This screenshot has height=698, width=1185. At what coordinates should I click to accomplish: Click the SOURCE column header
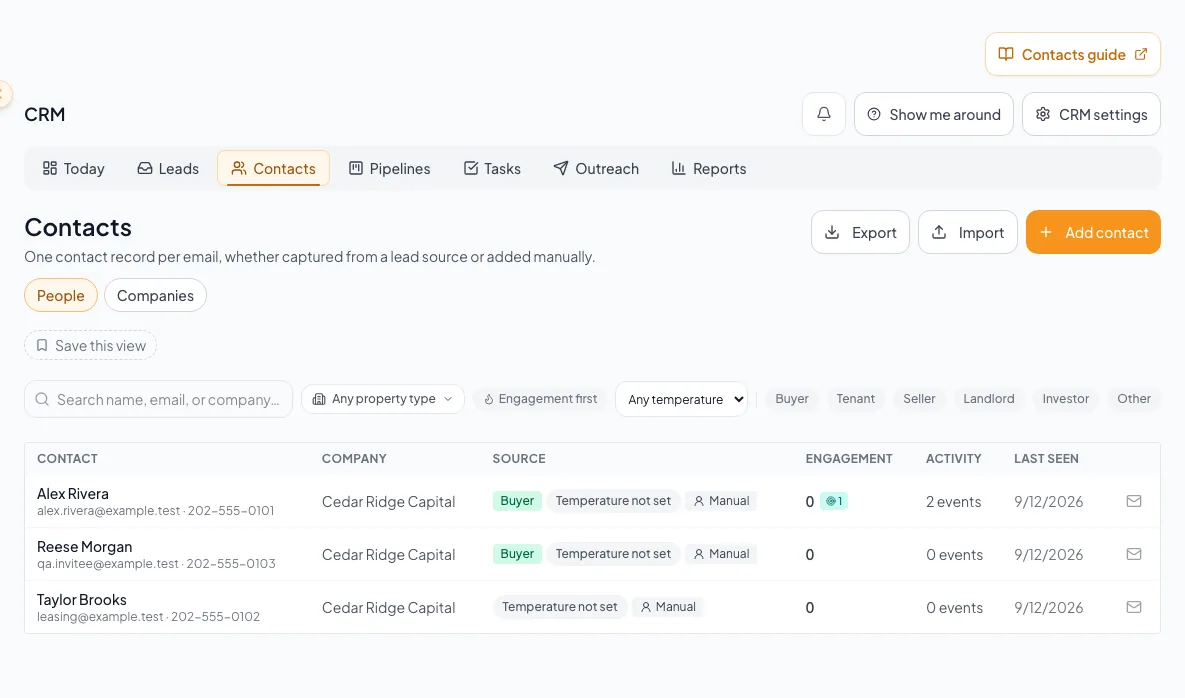coord(518,459)
